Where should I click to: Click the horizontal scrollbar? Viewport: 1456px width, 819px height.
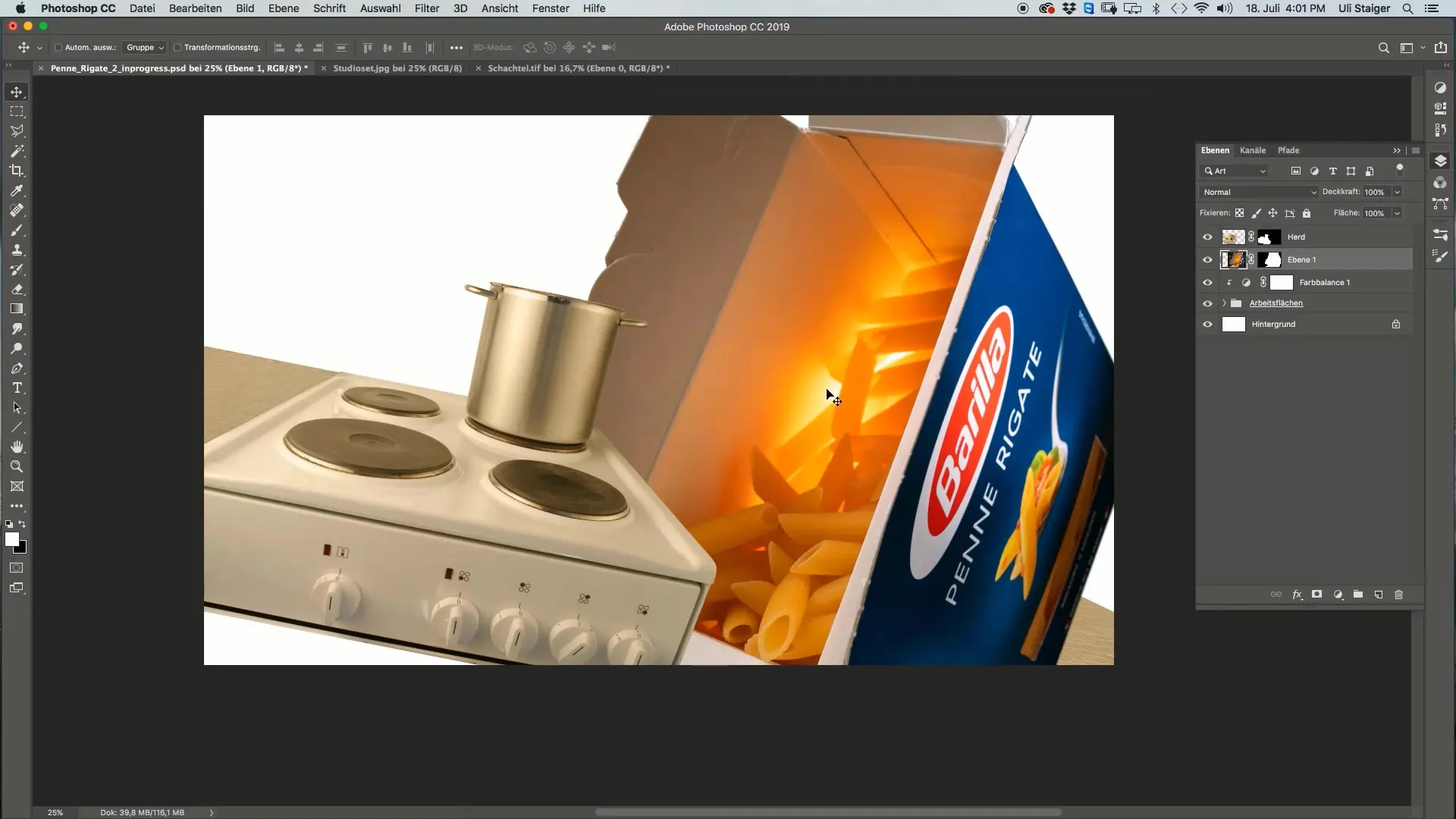(827, 812)
